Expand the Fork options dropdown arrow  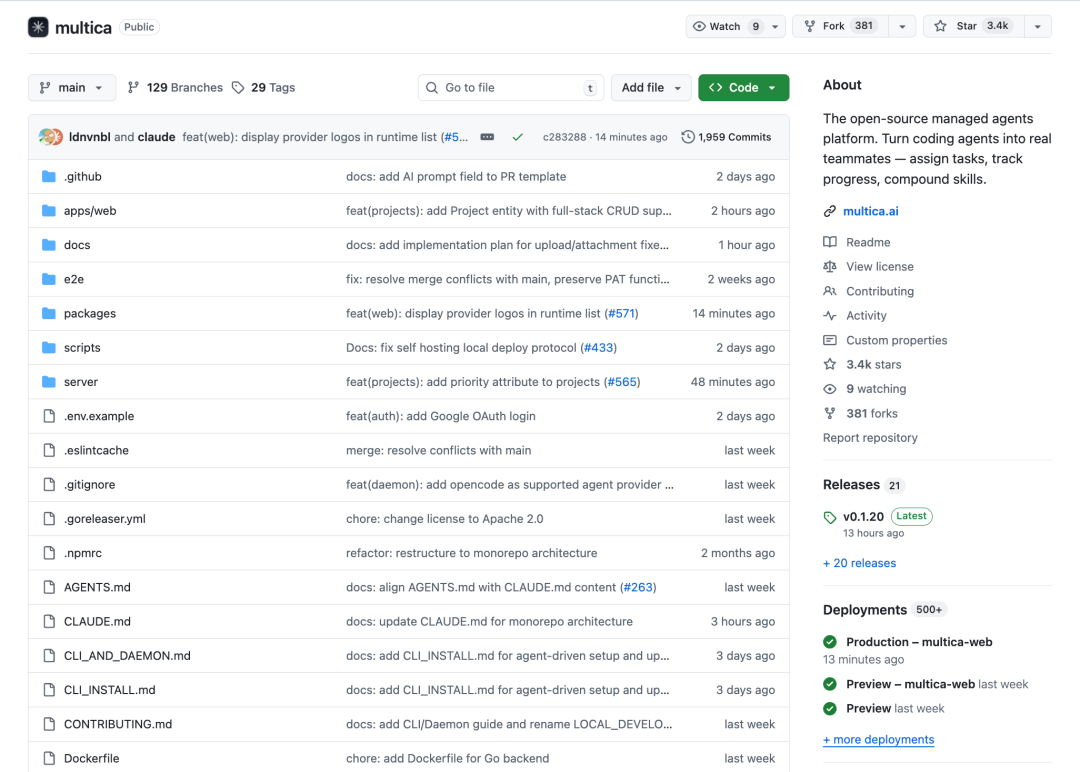pyautogui.click(x=902, y=26)
